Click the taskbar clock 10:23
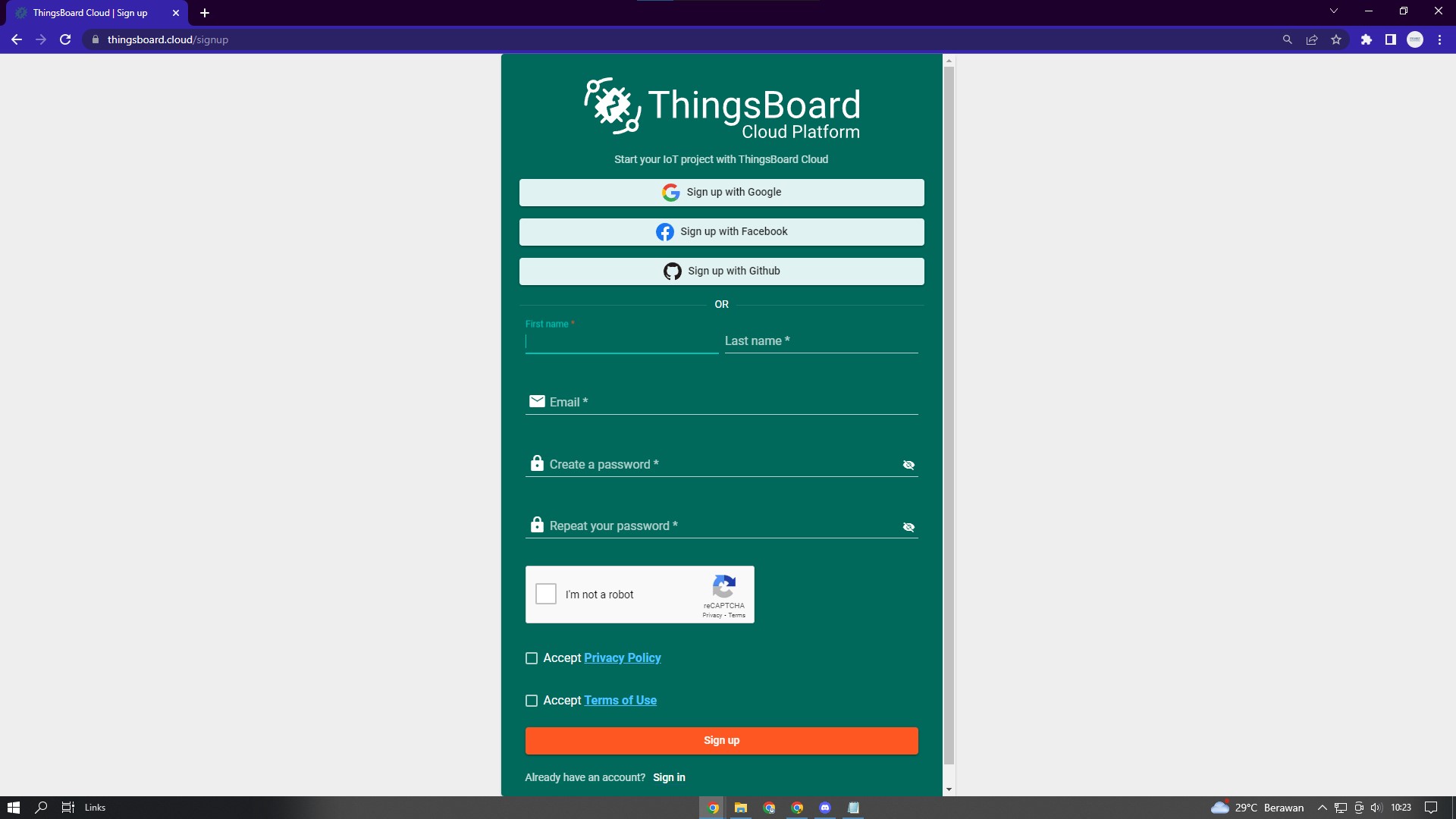This screenshot has height=819, width=1456. click(x=1401, y=808)
